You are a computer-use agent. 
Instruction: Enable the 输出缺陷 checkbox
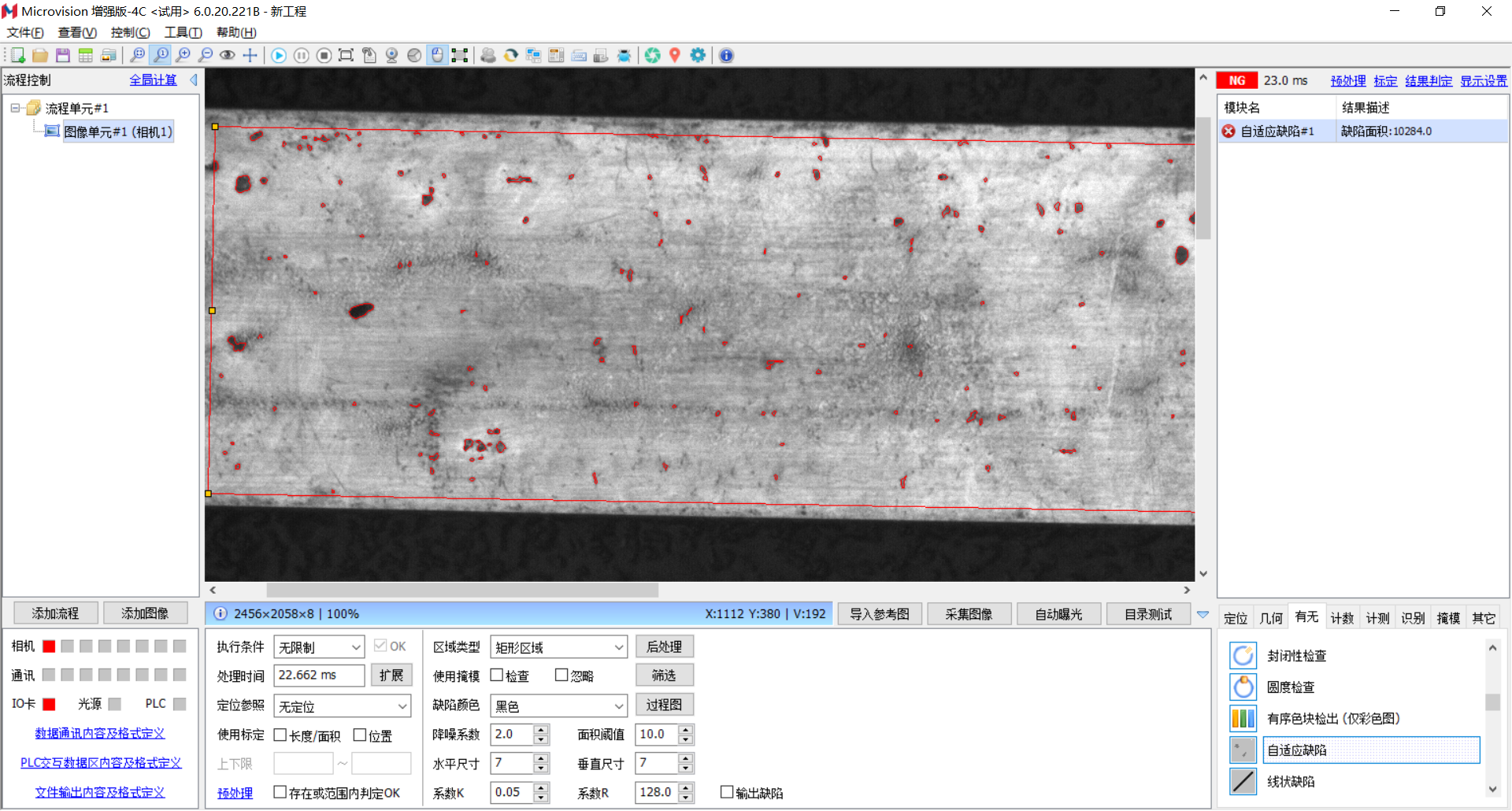tap(727, 792)
